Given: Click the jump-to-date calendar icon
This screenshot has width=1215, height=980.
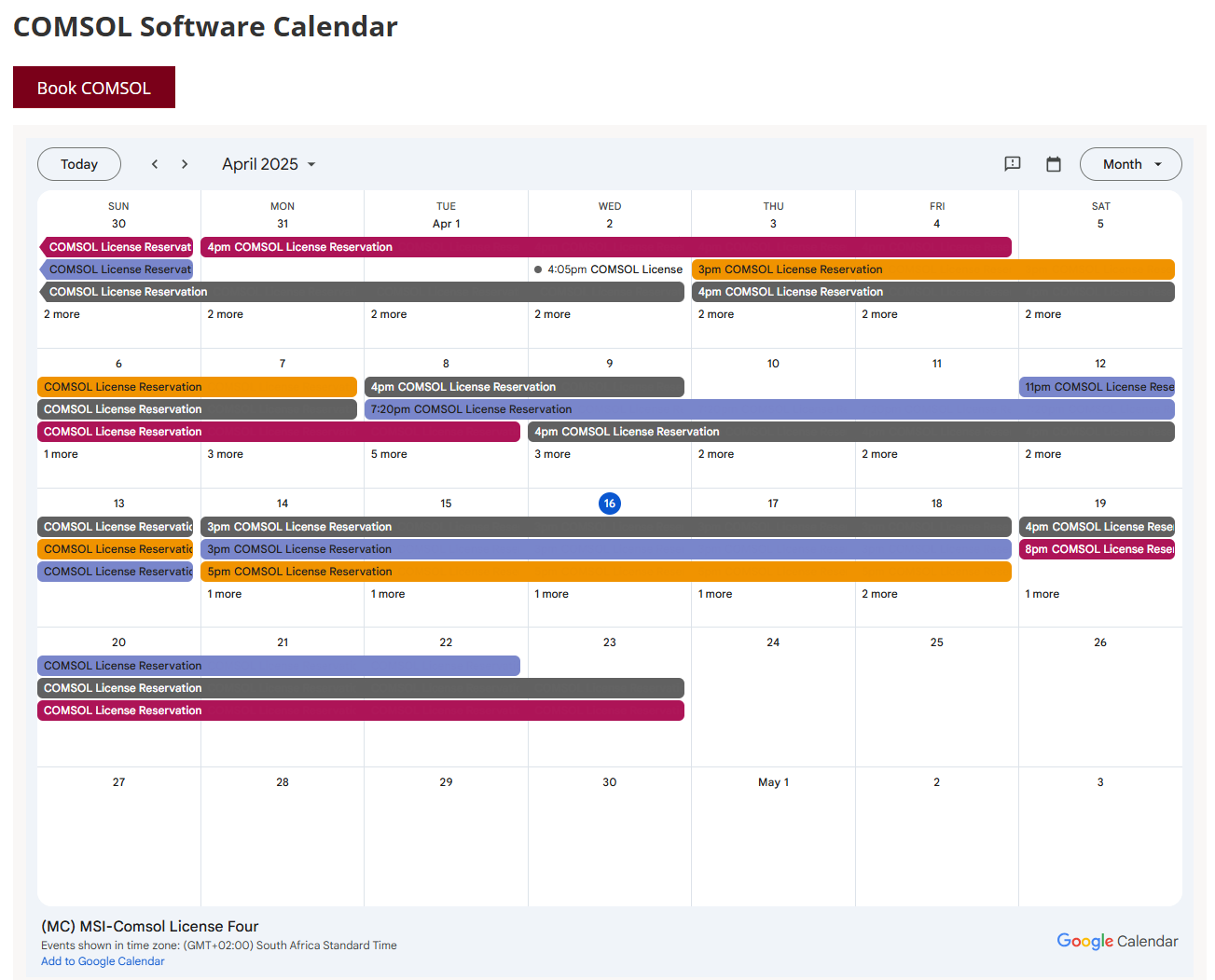Looking at the screenshot, I should pyautogui.click(x=1053, y=164).
